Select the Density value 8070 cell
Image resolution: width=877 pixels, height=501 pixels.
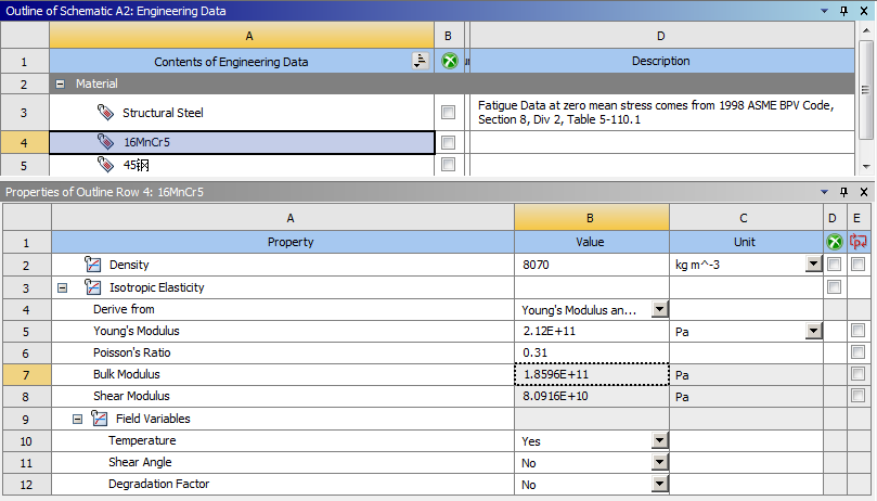(x=592, y=264)
